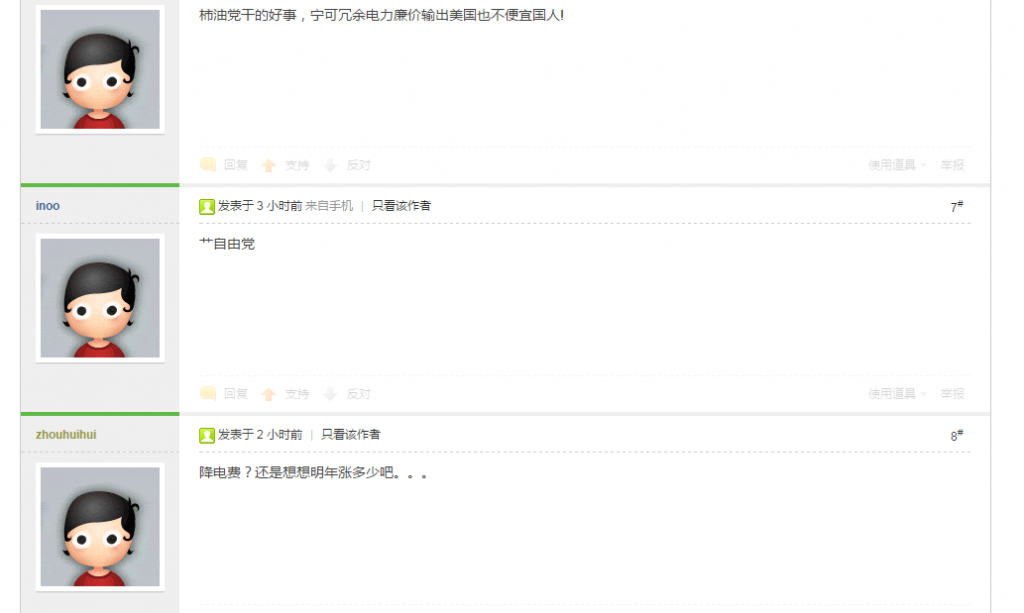This screenshot has height=613, width=1024.
Task: Click floor number 7# link
Action: pyautogui.click(x=957, y=206)
